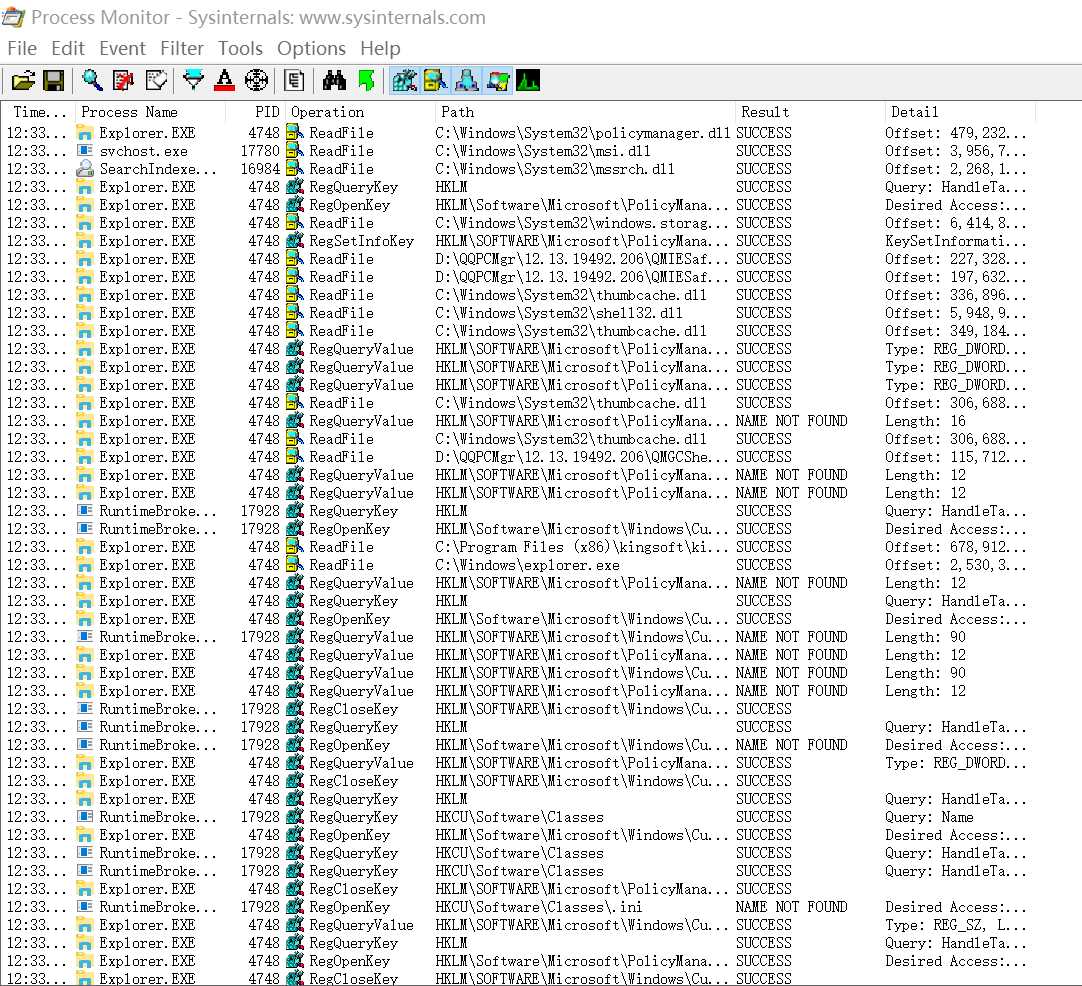Select path C:\Windows\explorer.exe
Image resolution: width=1082 pixels, height=986 pixels.
click(527, 565)
